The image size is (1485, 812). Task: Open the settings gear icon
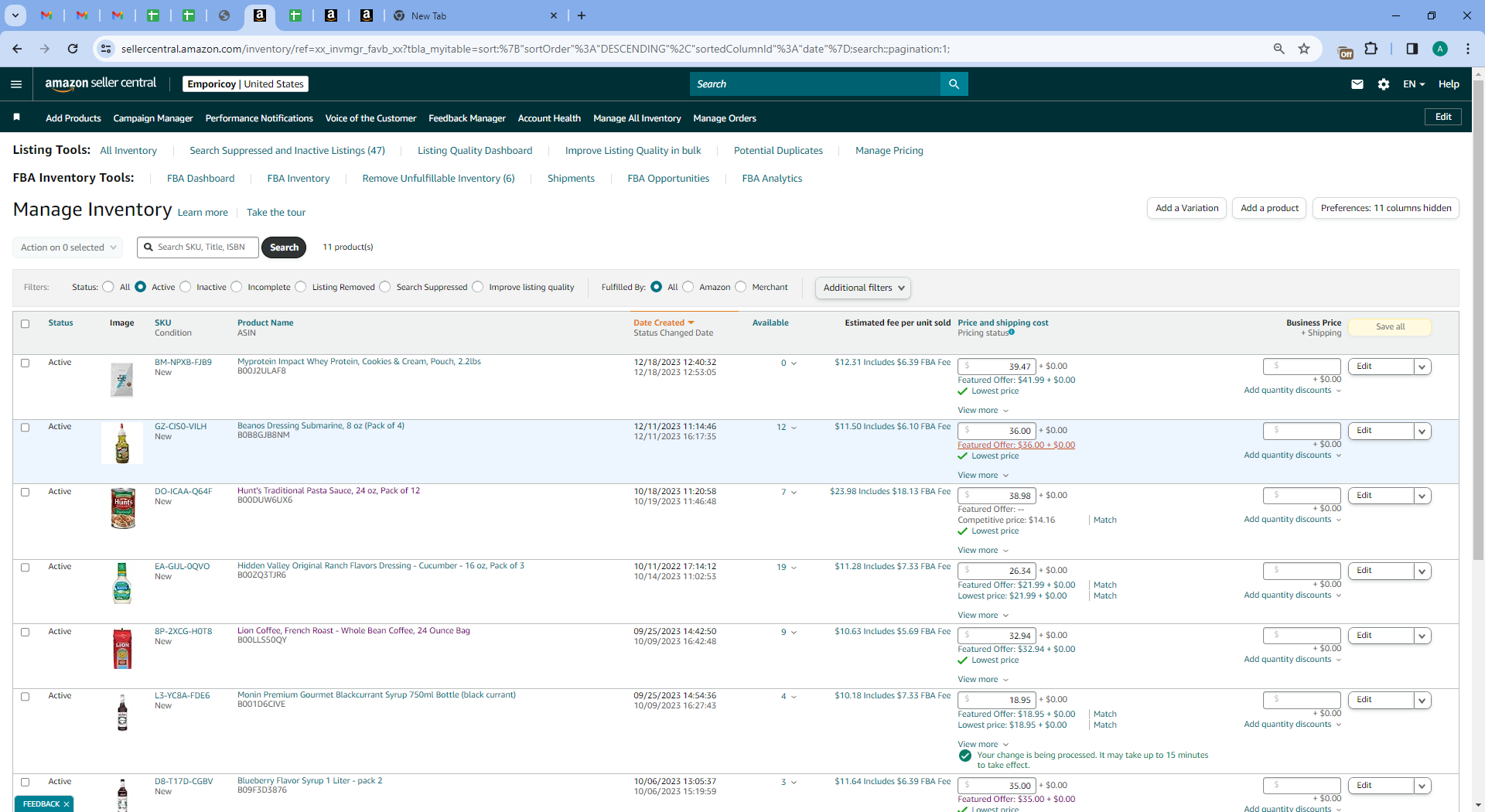click(1384, 84)
